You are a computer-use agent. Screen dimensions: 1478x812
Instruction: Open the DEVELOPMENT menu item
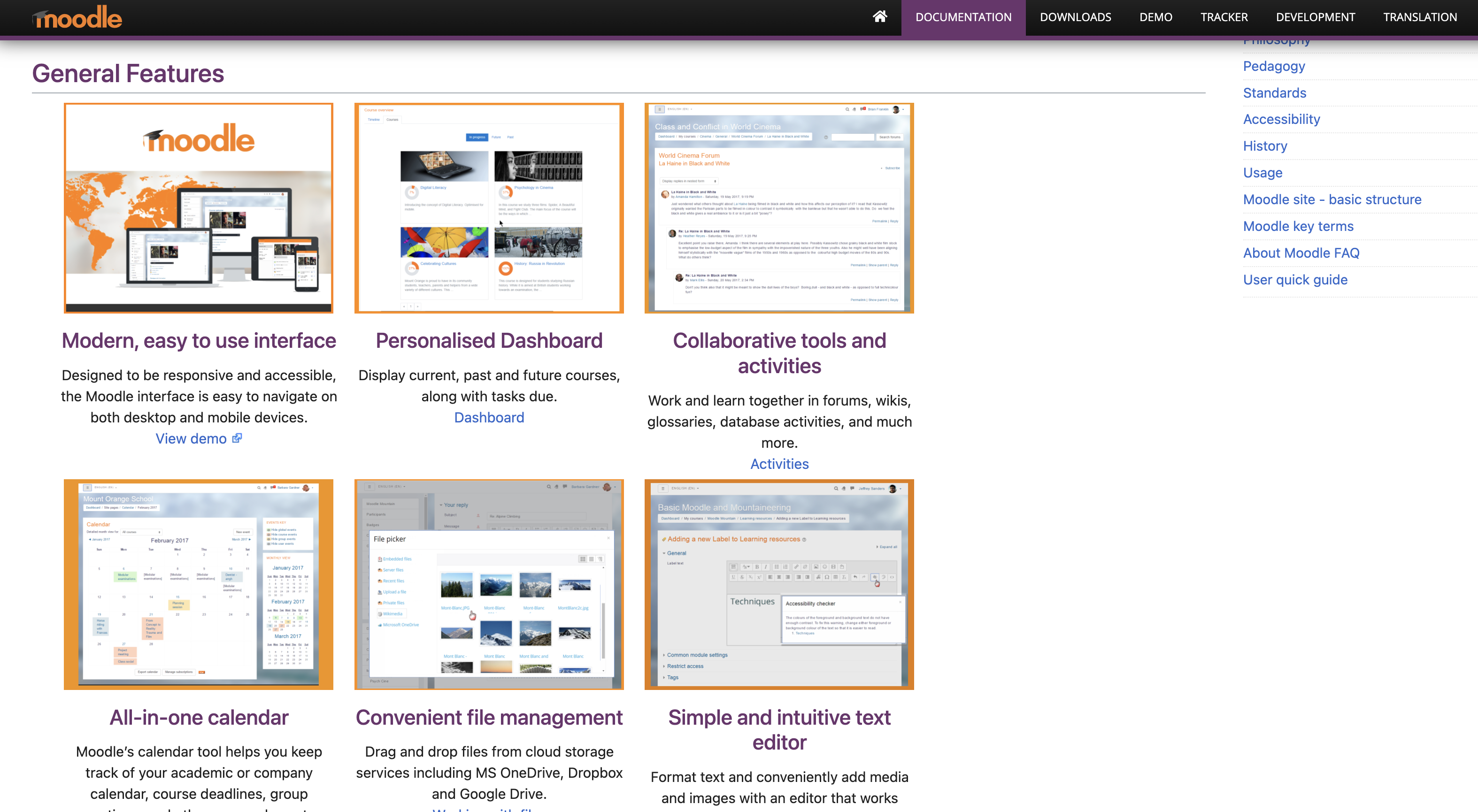[1315, 17]
